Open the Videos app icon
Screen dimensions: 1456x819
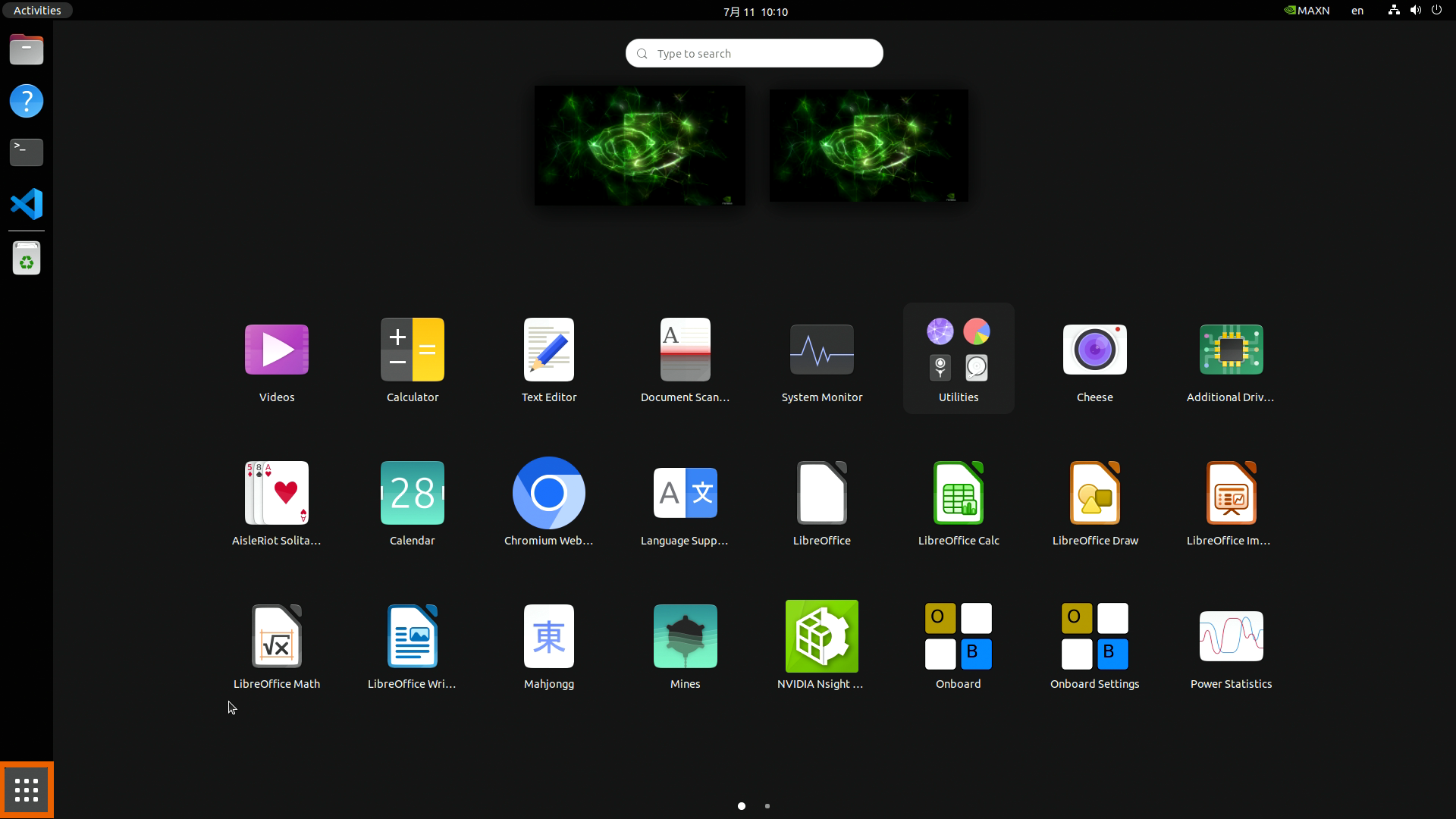pos(276,350)
